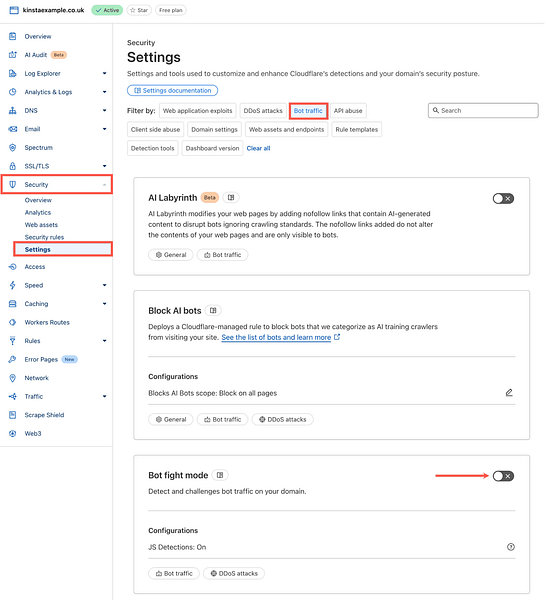Click the Web3 icon

[x=13, y=434]
